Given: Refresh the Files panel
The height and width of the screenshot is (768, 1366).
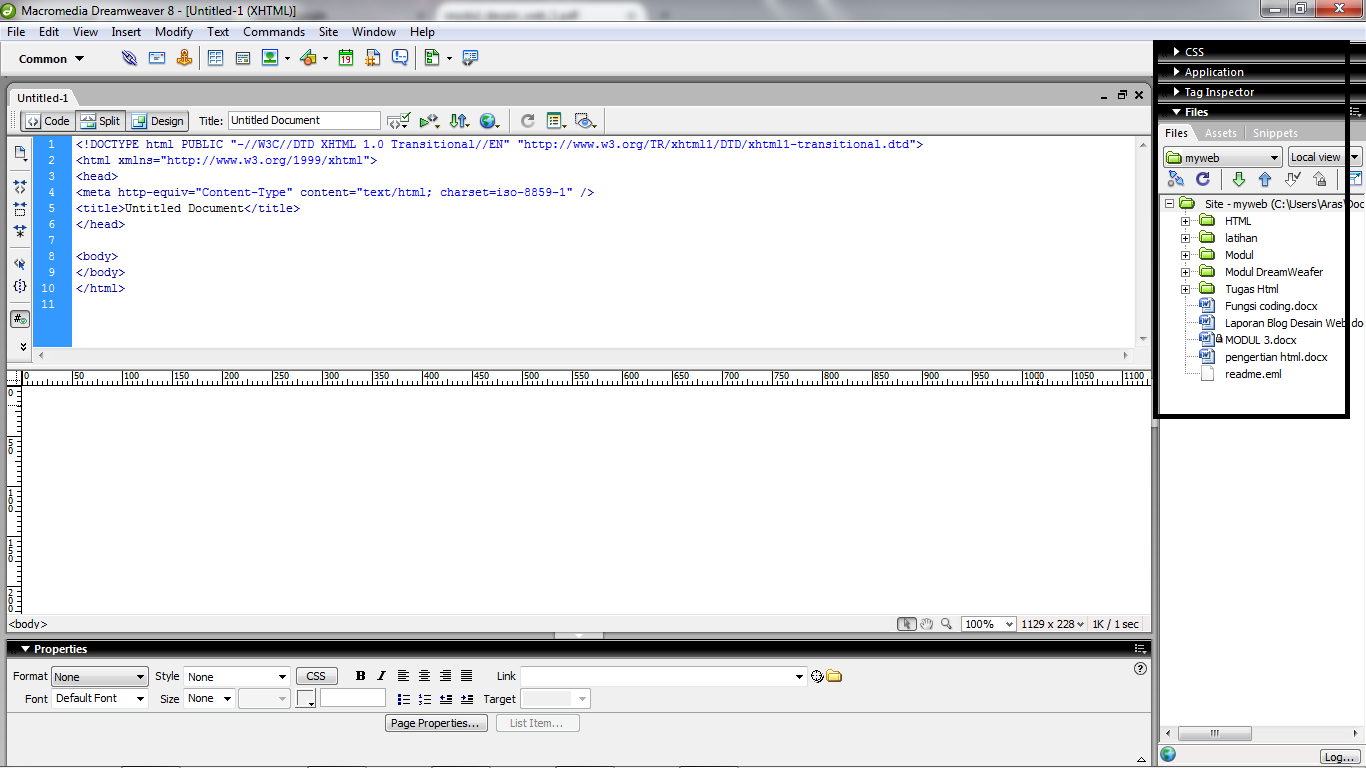Looking at the screenshot, I should click(1203, 179).
